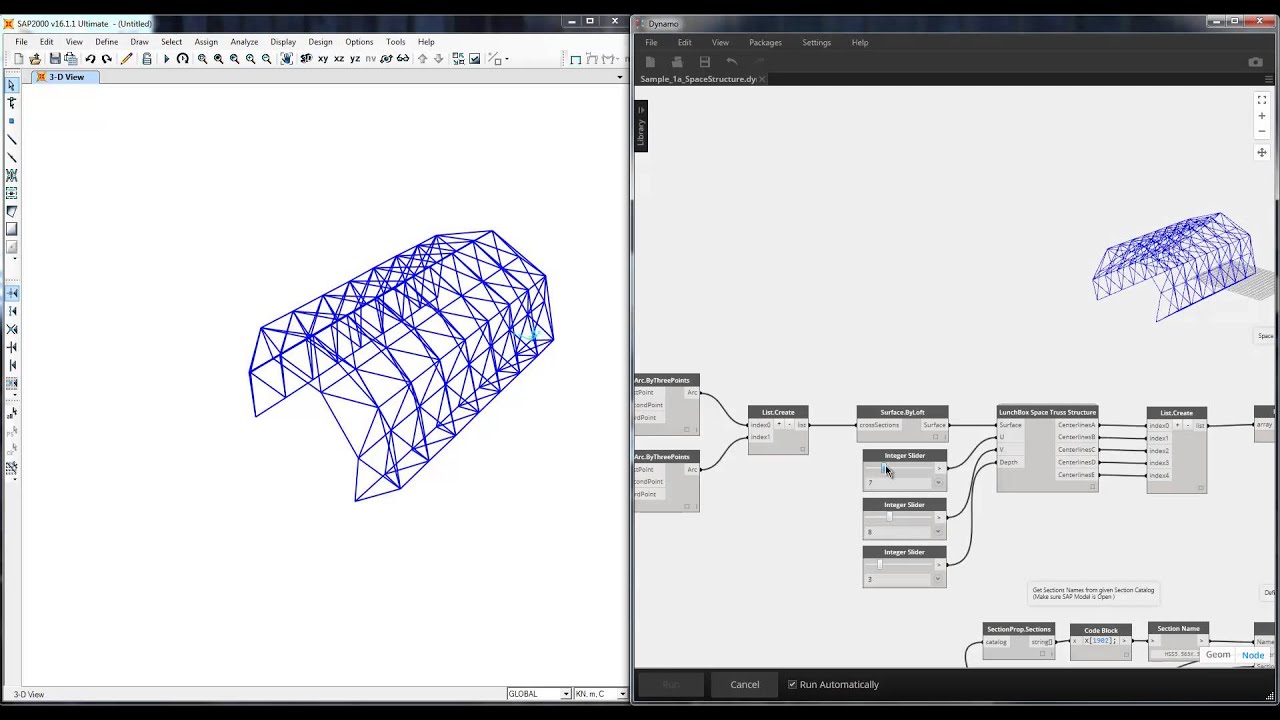Click the Code Block input field
Image resolution: width=1280 pixels, height=720 pixels.
coord(1101,641)
